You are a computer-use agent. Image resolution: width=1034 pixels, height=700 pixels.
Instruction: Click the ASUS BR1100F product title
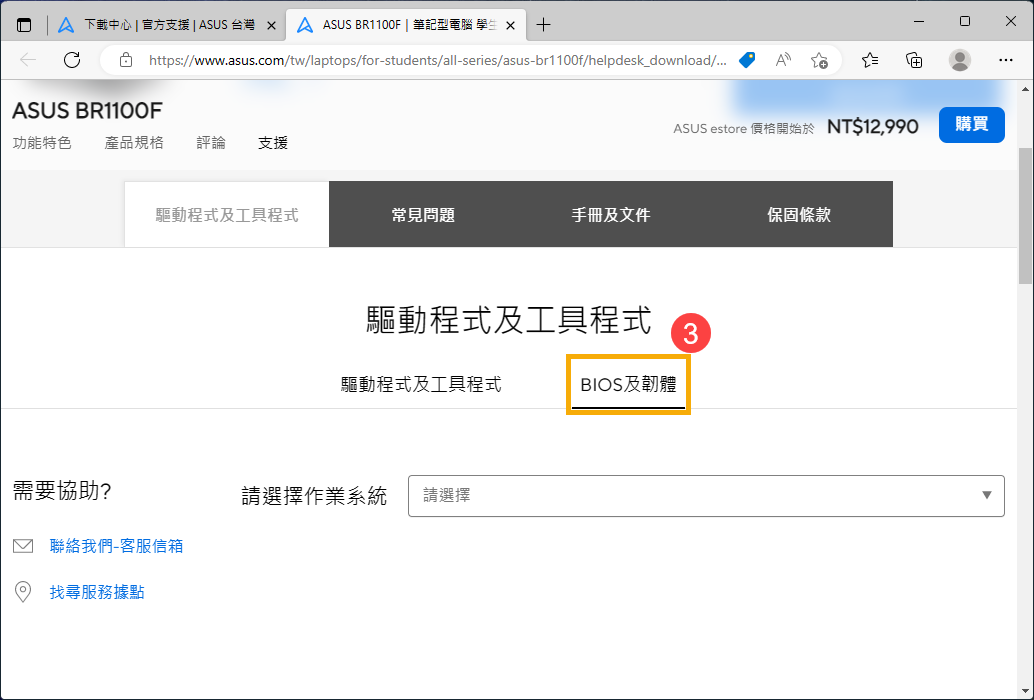pos(87,110)
